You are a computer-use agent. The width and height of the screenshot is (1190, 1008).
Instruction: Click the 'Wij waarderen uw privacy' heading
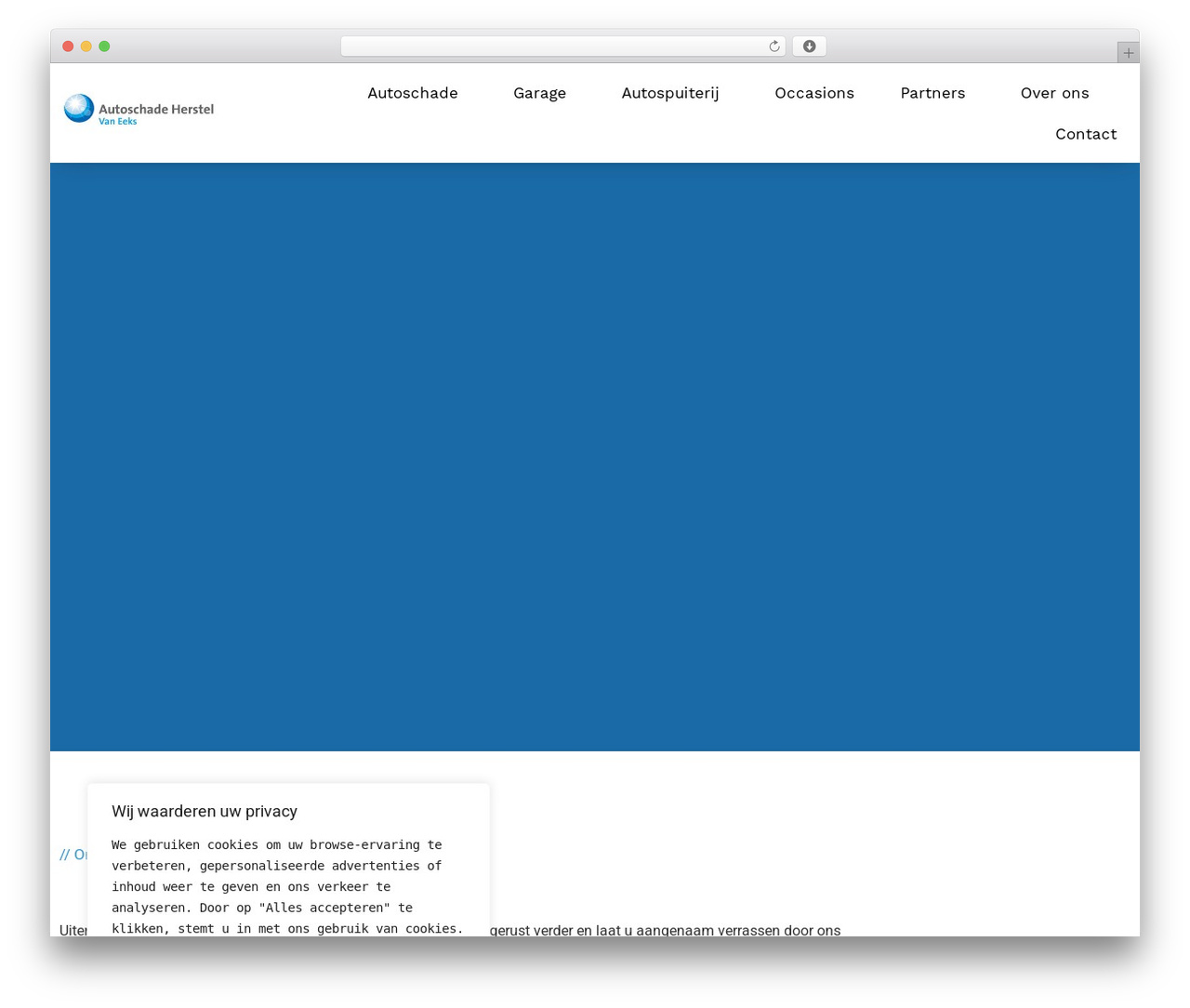(x=205, y=811)
